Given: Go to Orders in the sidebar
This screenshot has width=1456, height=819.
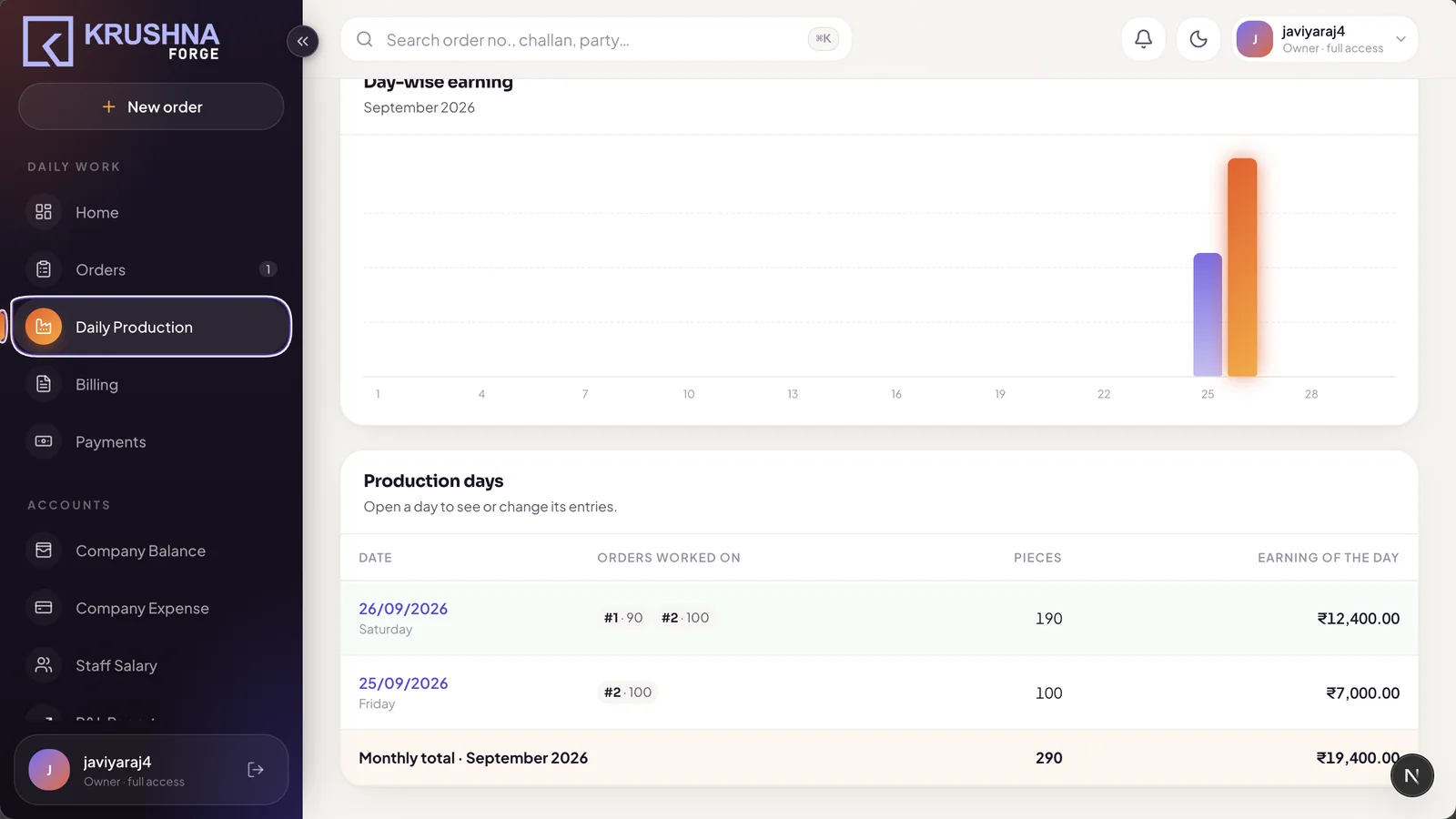Looking at the screenshot, I should (151, 269).
